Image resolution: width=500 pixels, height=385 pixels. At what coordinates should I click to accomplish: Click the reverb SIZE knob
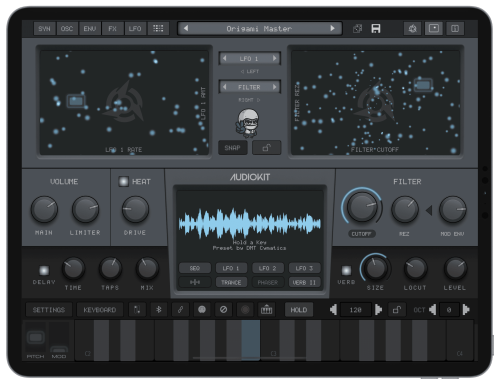click(x=376, y=268)
